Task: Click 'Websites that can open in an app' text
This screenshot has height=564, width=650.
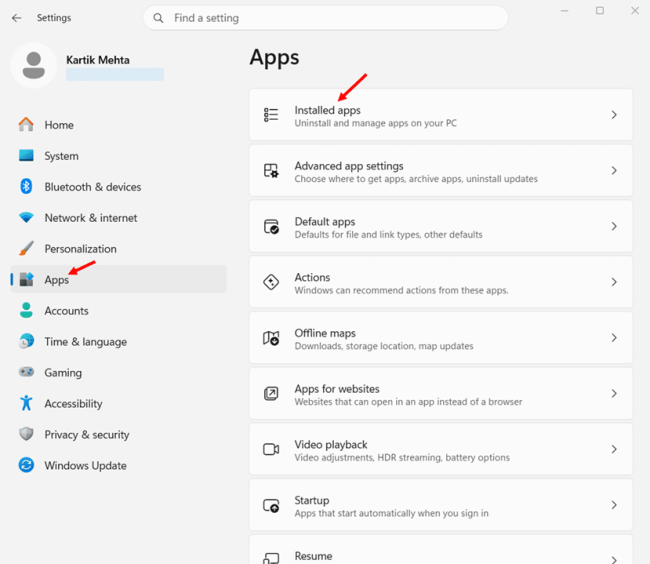Action: click(408, 402)
